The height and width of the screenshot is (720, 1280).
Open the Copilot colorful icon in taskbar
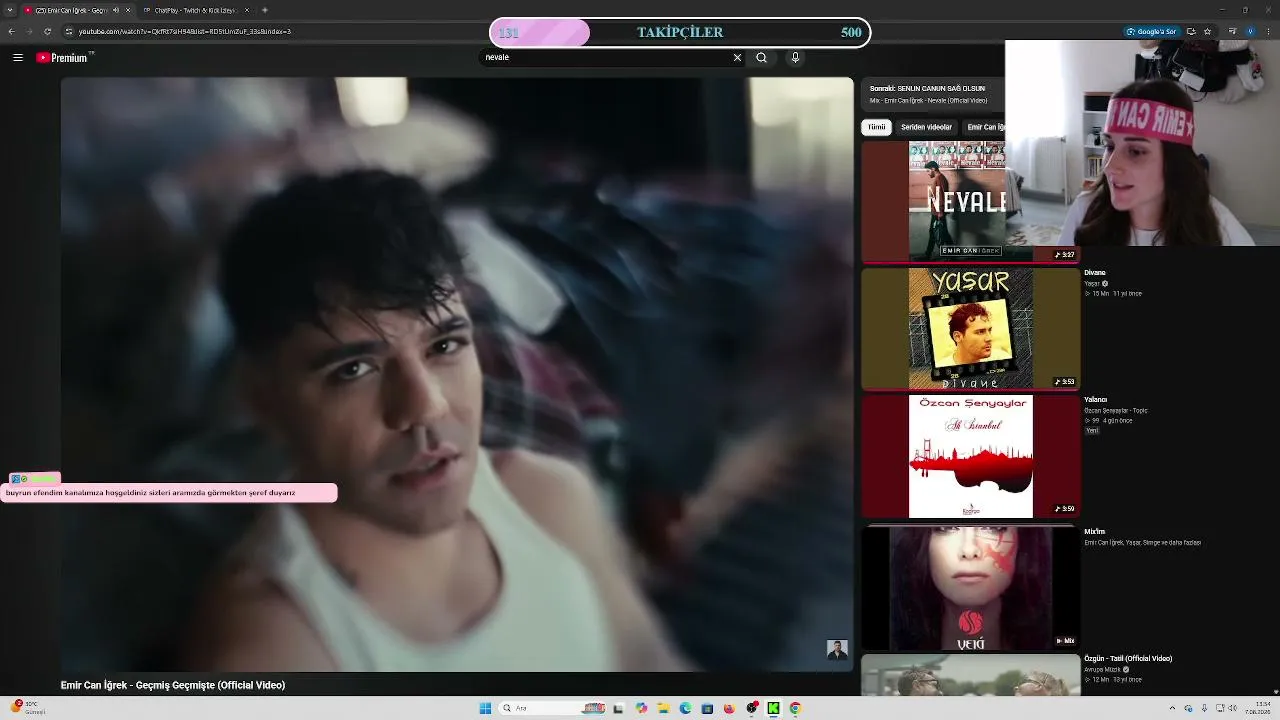click(x=641, y=708)
